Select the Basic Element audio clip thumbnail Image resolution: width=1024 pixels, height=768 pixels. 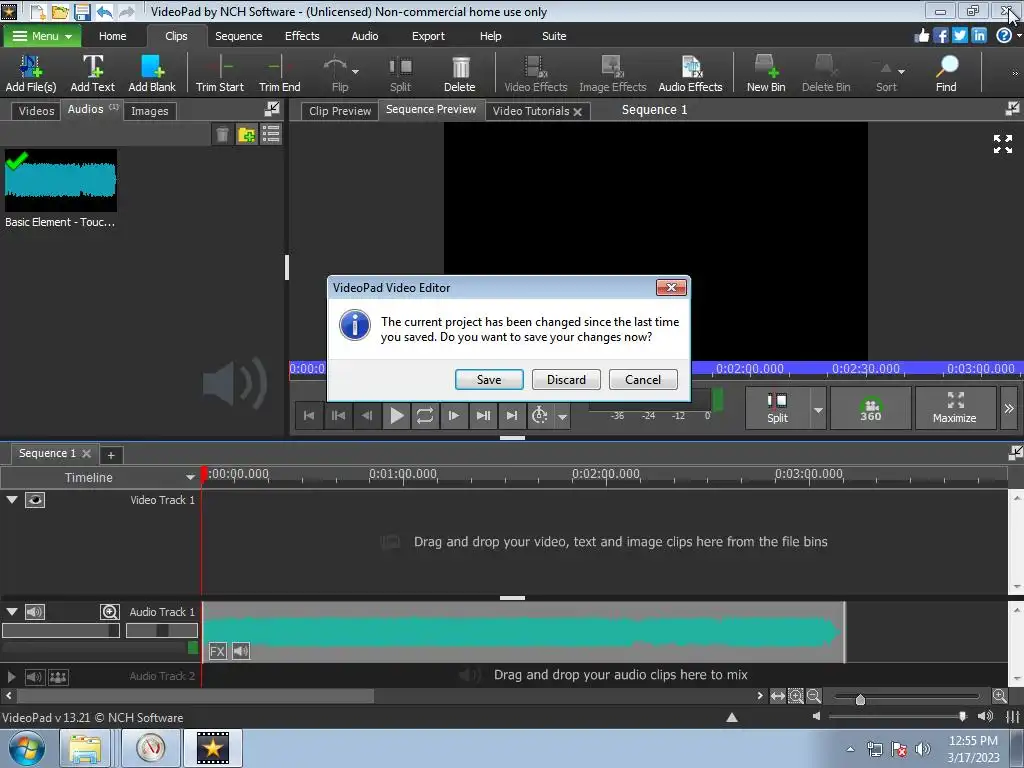pyautogui.click(x=61, y=180)
